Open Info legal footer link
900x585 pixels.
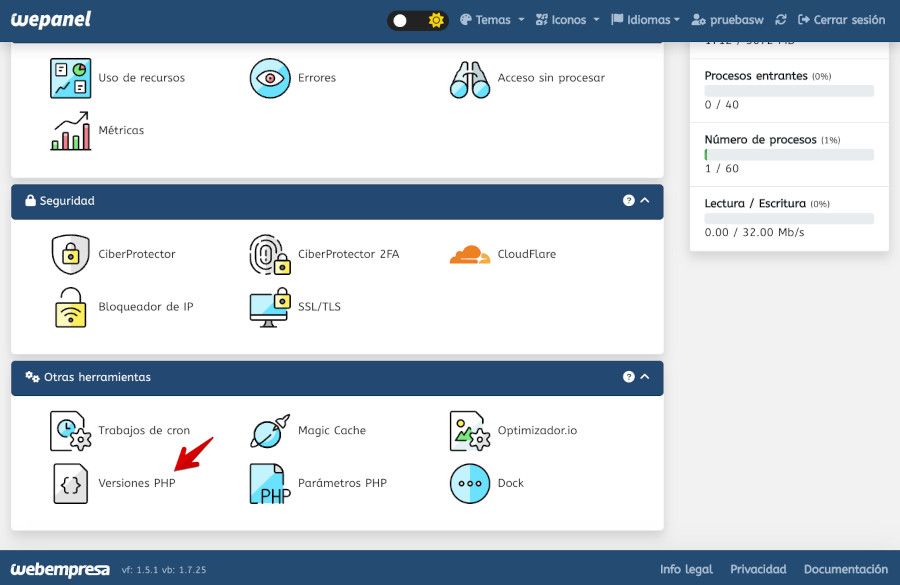tap(686, 569)
